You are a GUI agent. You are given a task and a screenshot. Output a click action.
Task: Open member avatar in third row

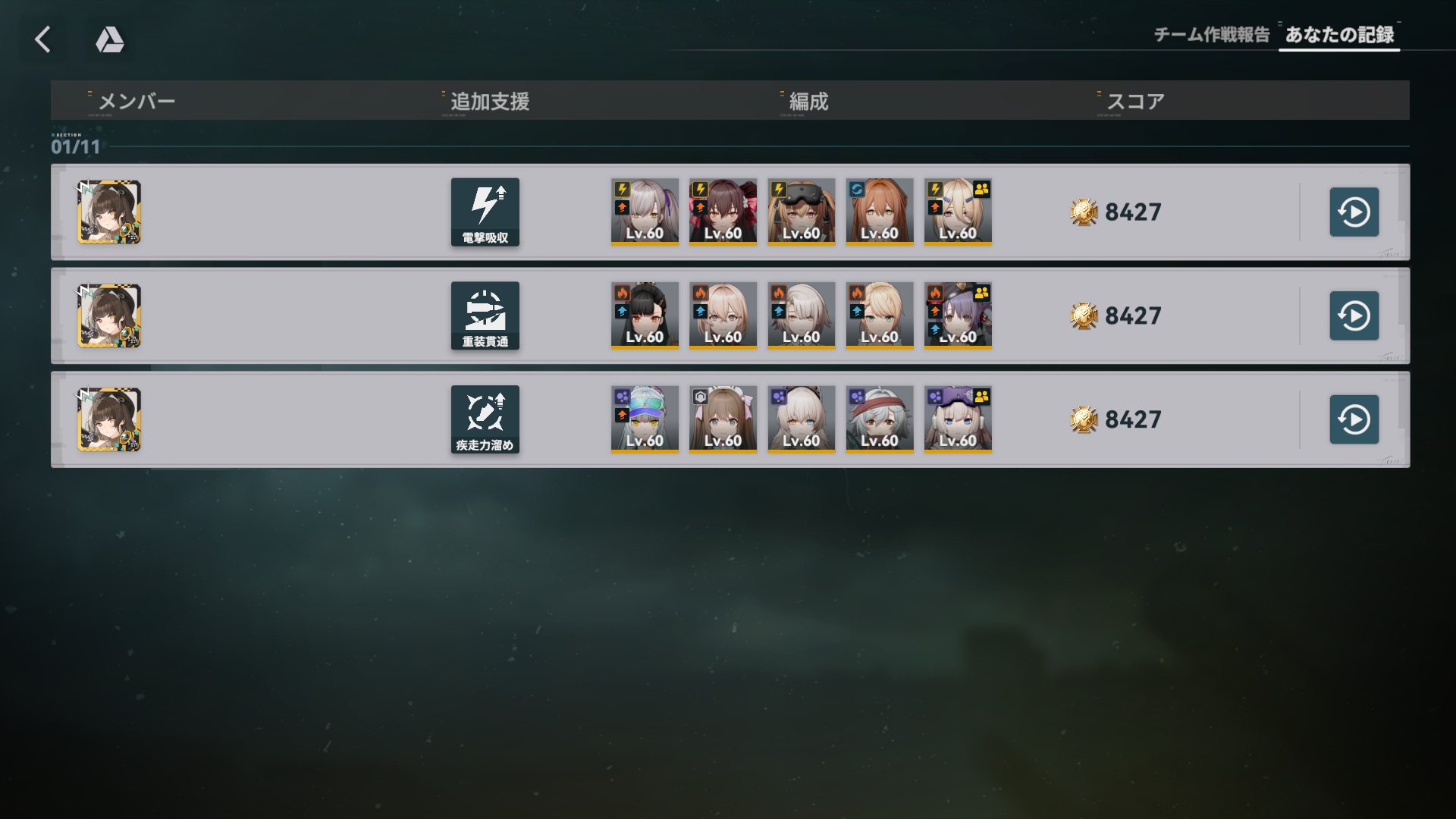click(x=109, y=419)
